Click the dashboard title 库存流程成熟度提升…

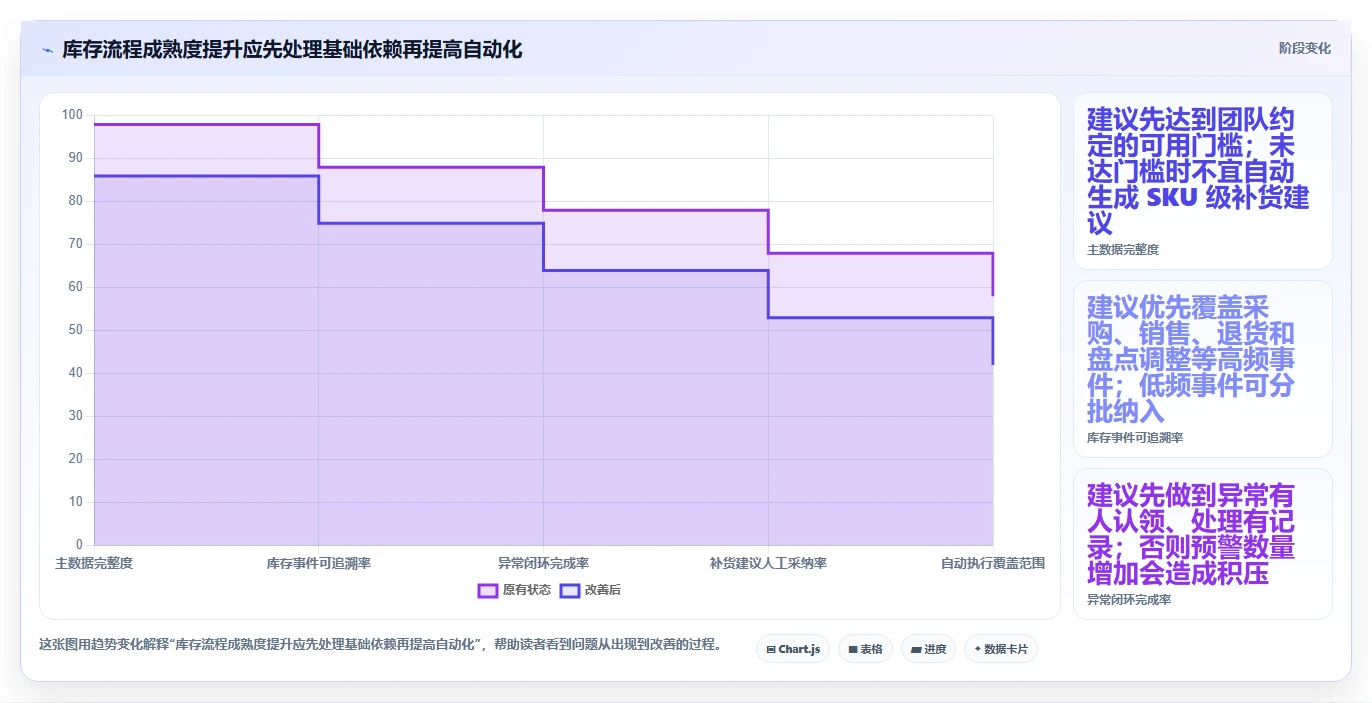point(292,49)
